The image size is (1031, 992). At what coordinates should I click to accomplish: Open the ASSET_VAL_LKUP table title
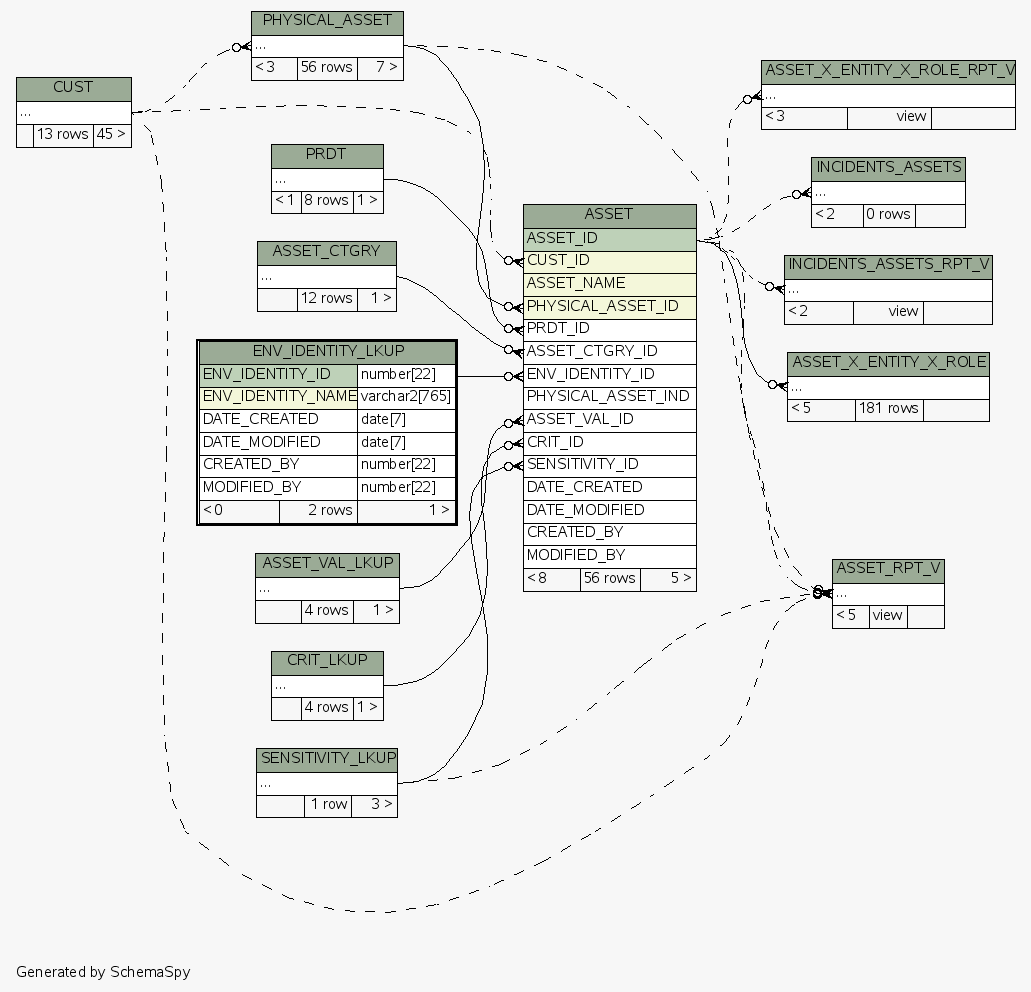pyautogui.click(x=327, y=564)
